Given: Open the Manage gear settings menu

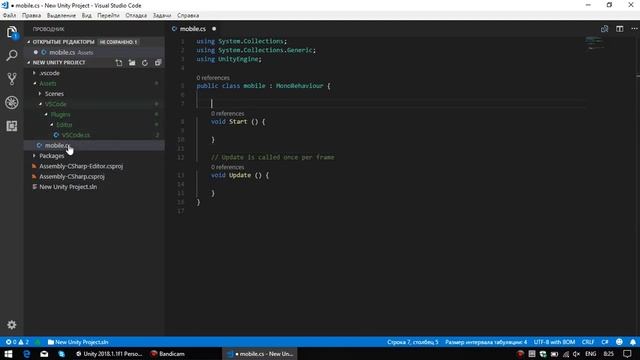Looking at the screenshot, I should tap(12, 325).
